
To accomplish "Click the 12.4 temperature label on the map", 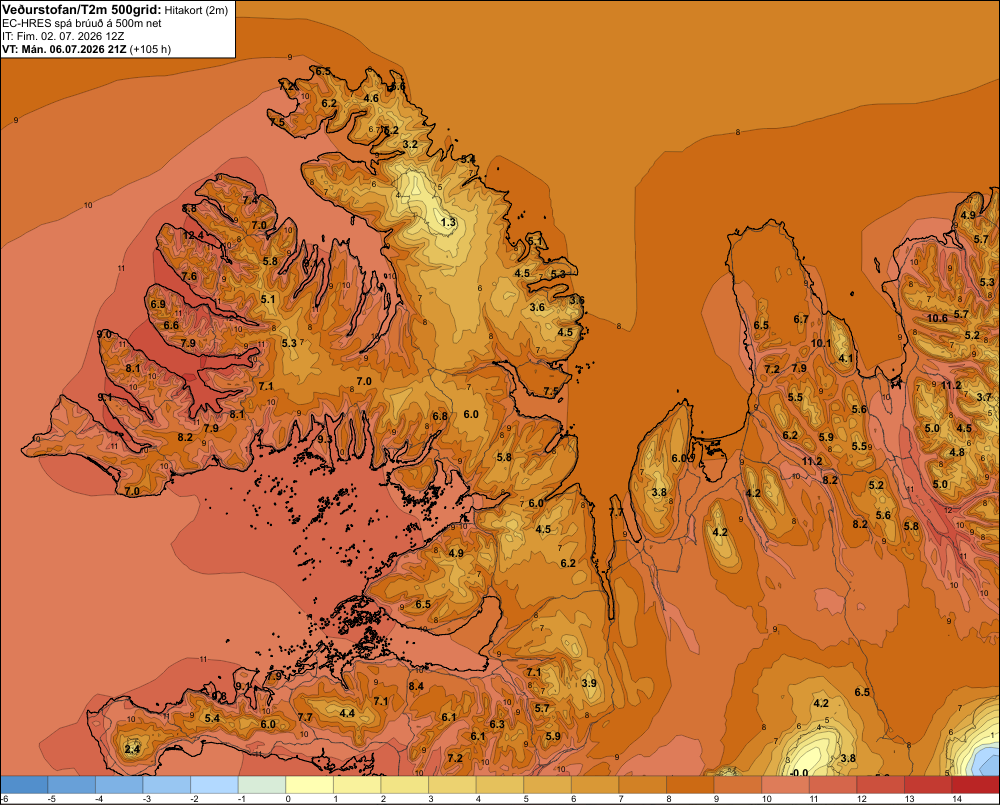I will click(193, 235).
